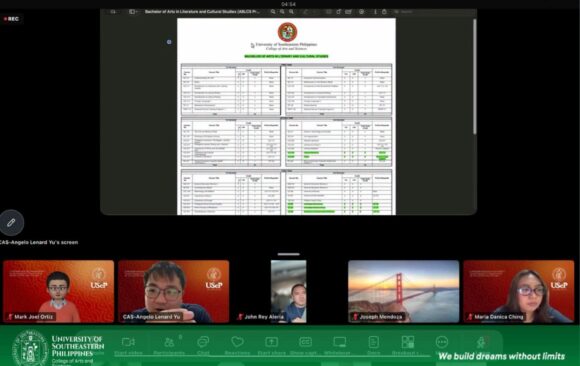Select Joseph Mendoza video thumbnail
This screenshot has height=366, width=580.
pyautogui.click(x=404, y=291)
